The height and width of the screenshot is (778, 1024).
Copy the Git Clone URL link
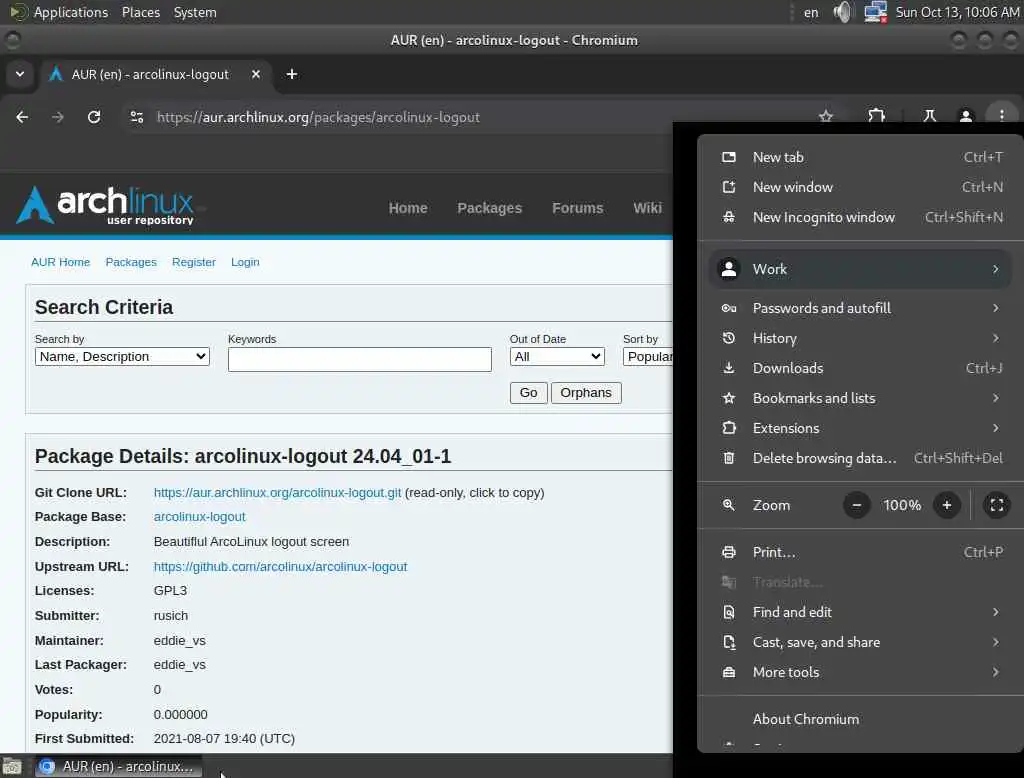pyautogui.click(x=277, y=493)
